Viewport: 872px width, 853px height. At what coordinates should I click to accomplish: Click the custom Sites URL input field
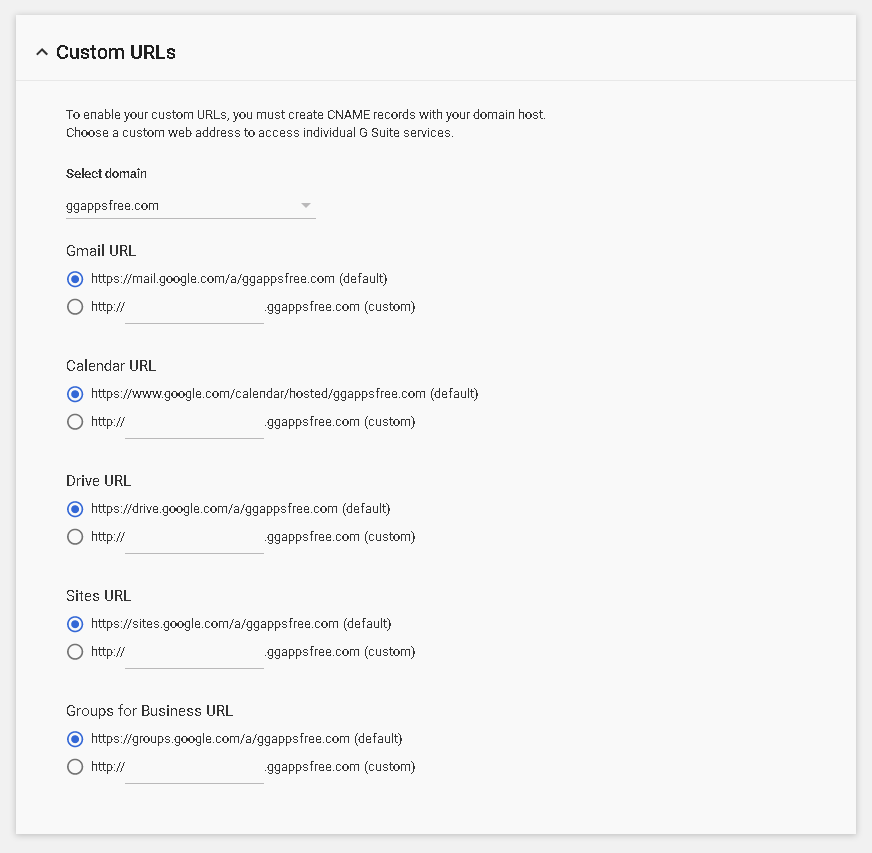(x=194, y=654)
